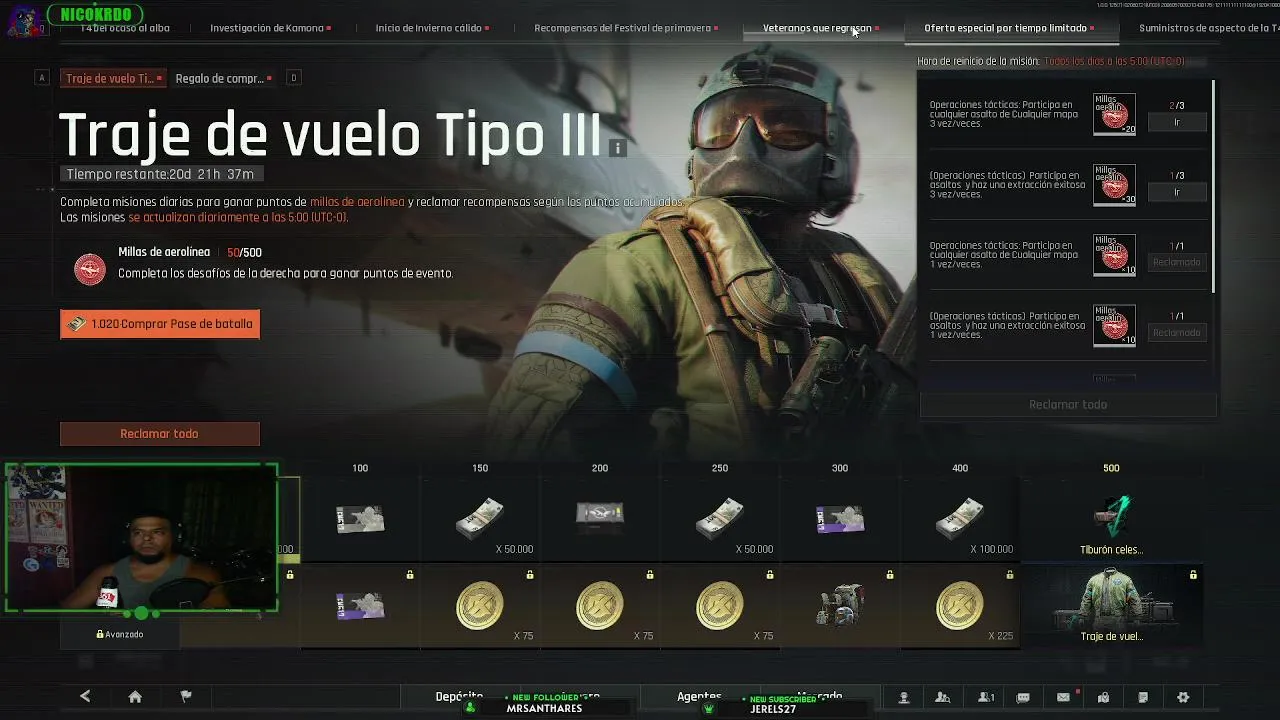Click the mission list scrollbar
The height and width of the screenshot is (720, 1280).
pyautogui.click(x=1215, y=186)
